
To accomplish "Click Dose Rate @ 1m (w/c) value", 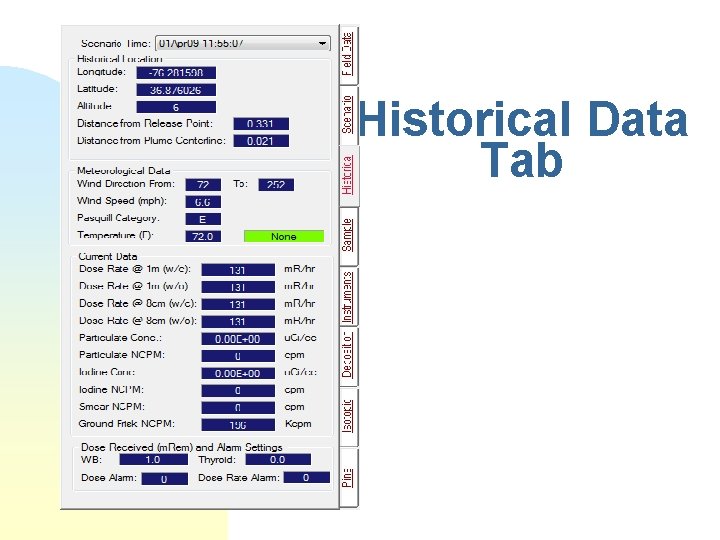I will pos(238,270).
